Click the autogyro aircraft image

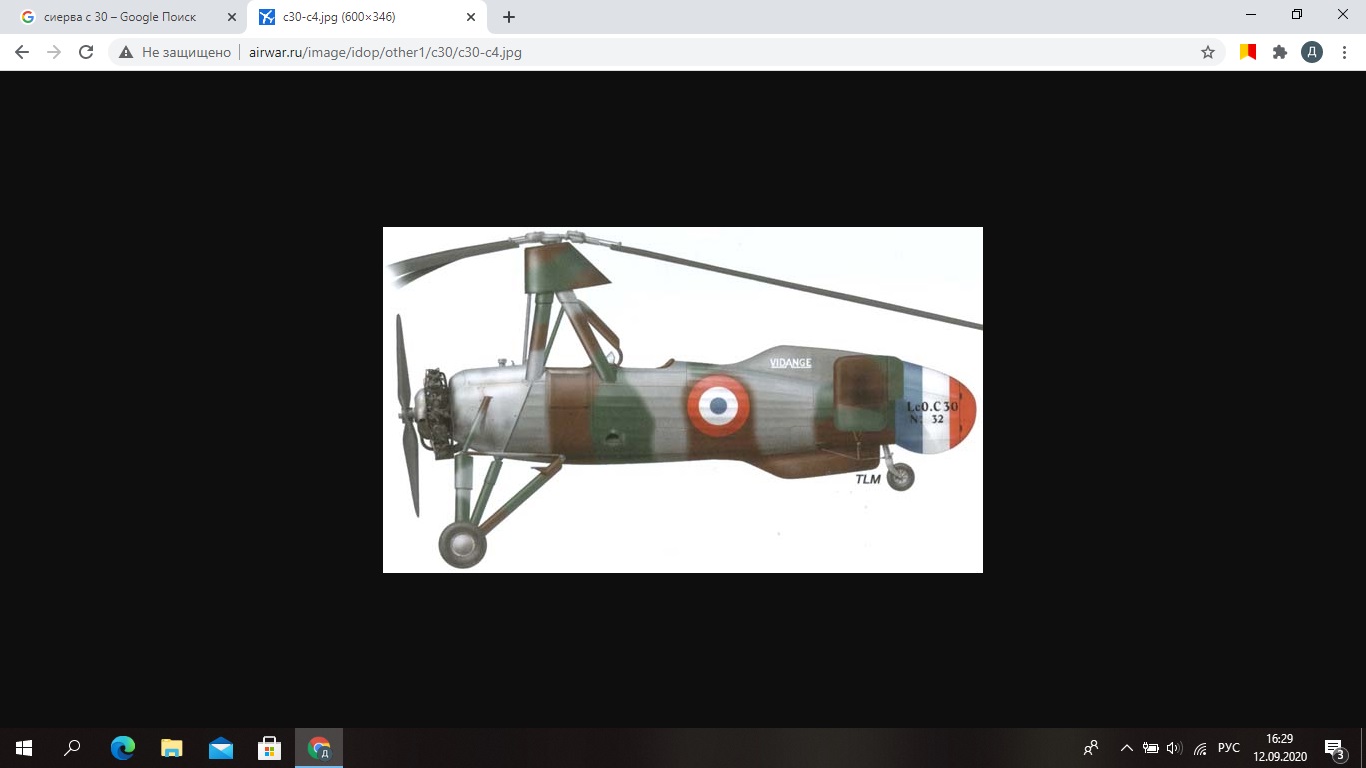(x=683, y=400)
